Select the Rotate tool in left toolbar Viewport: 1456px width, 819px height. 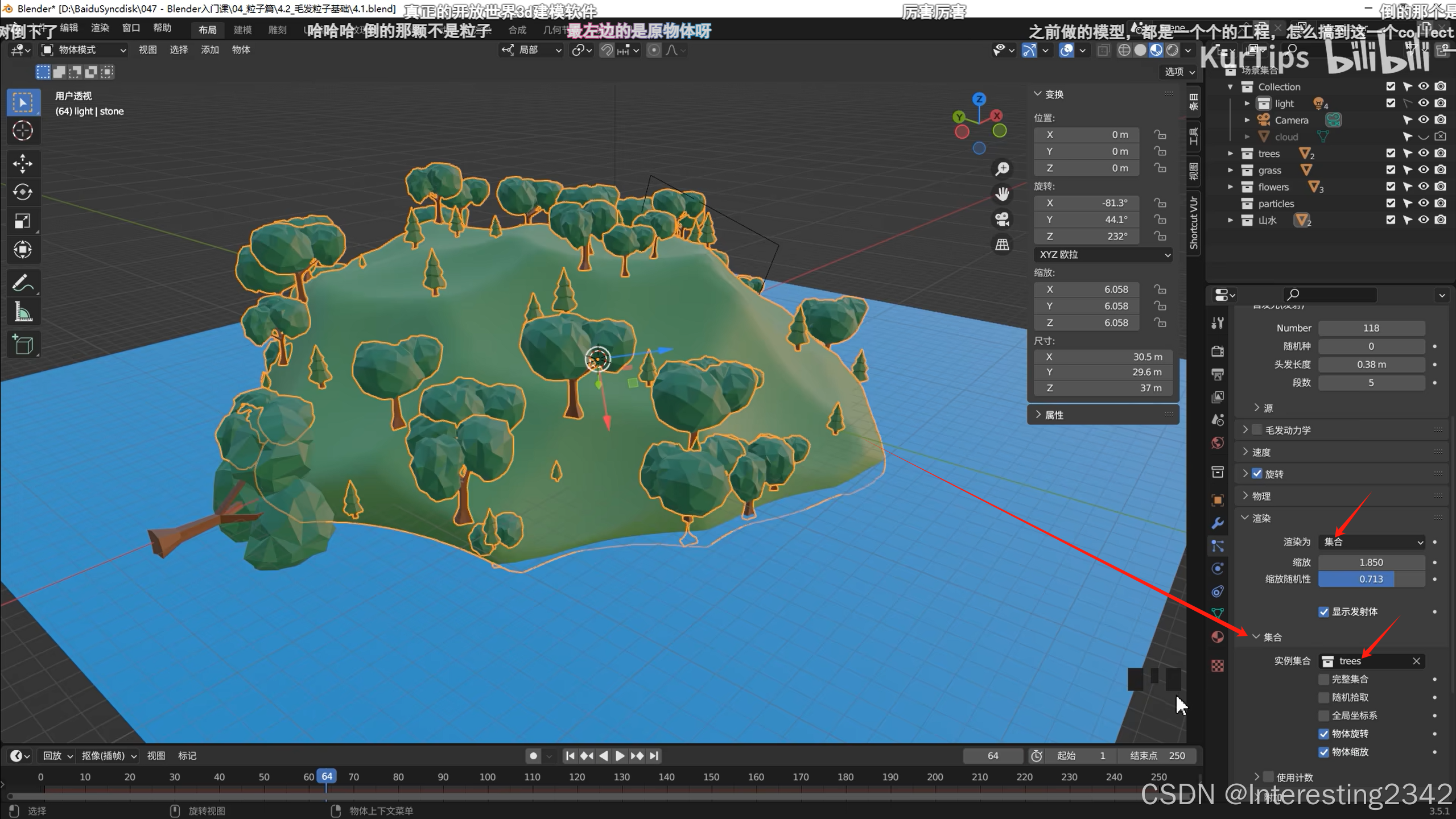(23, 192)
